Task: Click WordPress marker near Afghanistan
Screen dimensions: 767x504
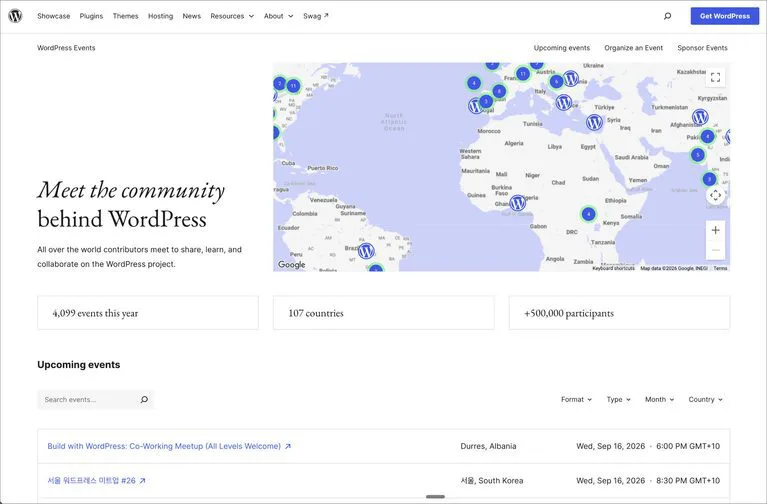Action: click(x=700, y=117)
